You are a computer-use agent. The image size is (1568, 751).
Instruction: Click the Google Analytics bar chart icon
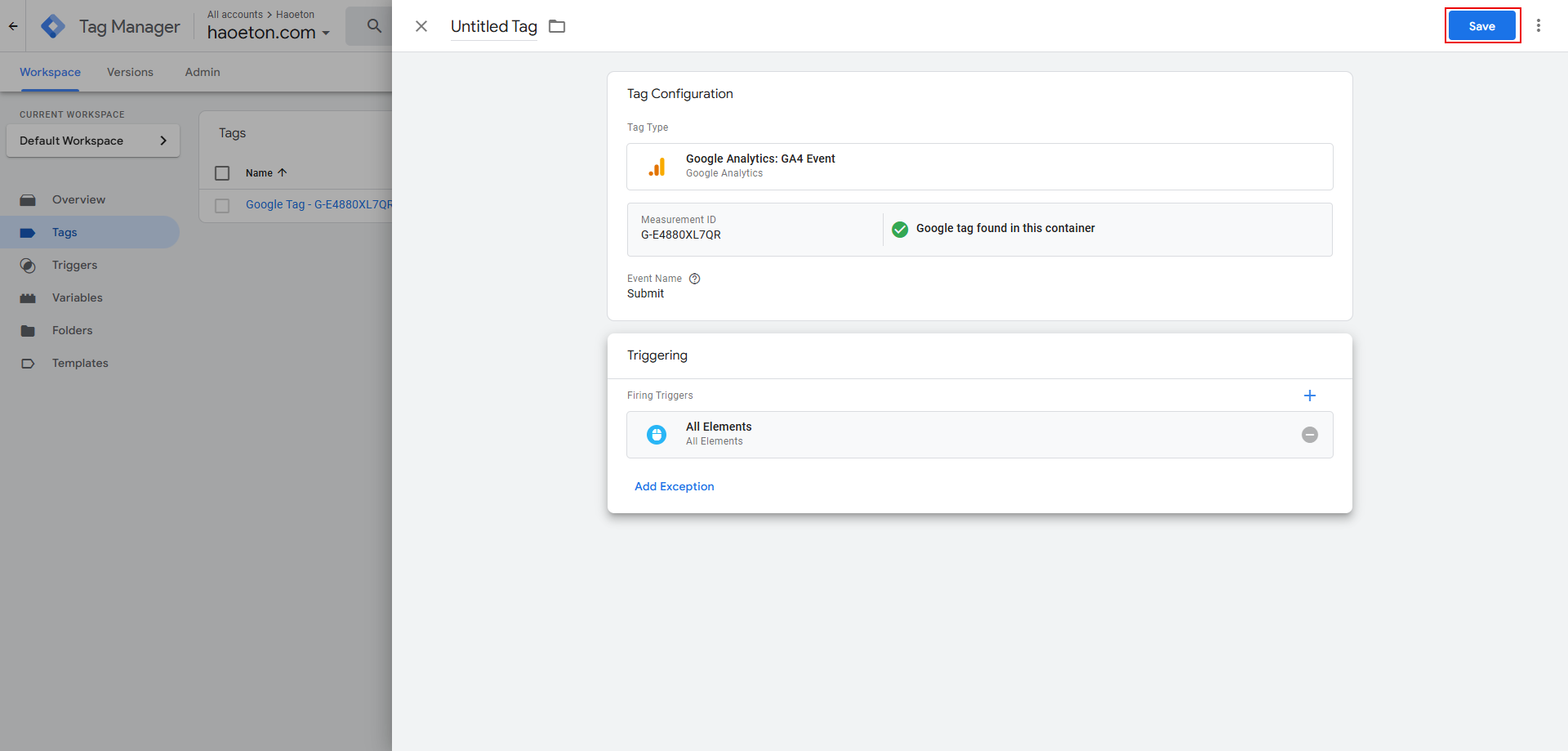click(657, 167)
